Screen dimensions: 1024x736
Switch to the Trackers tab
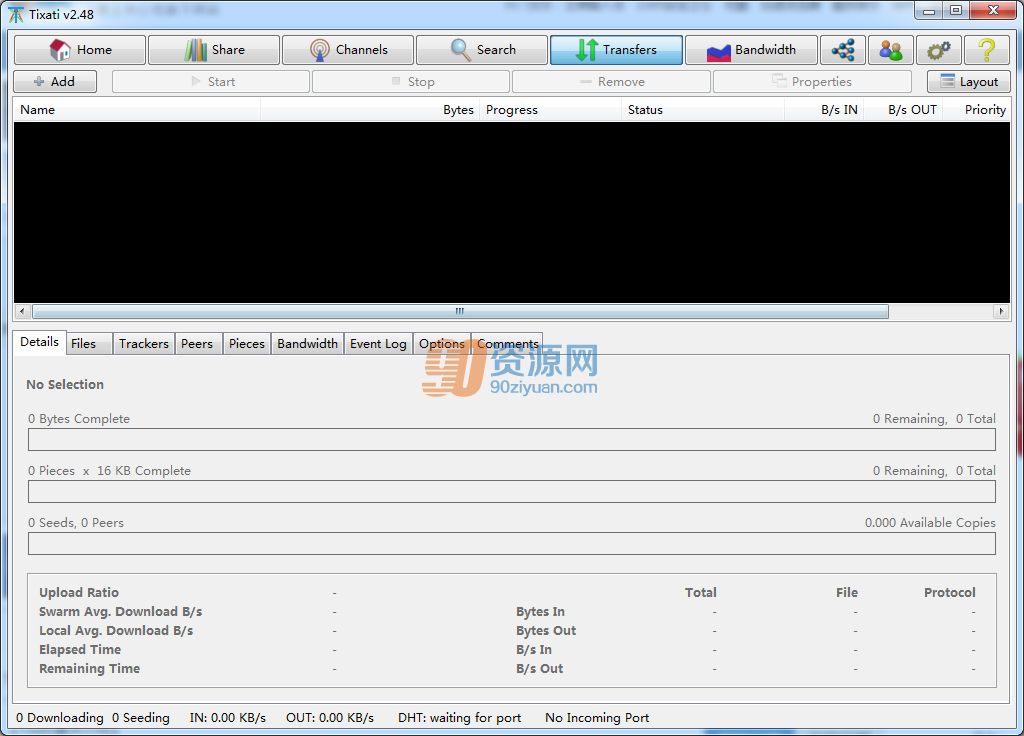pyautogui.click(x=144, y=344)
